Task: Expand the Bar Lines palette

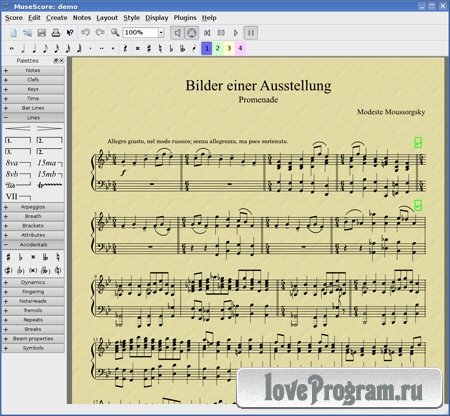Action: [33, 108]
